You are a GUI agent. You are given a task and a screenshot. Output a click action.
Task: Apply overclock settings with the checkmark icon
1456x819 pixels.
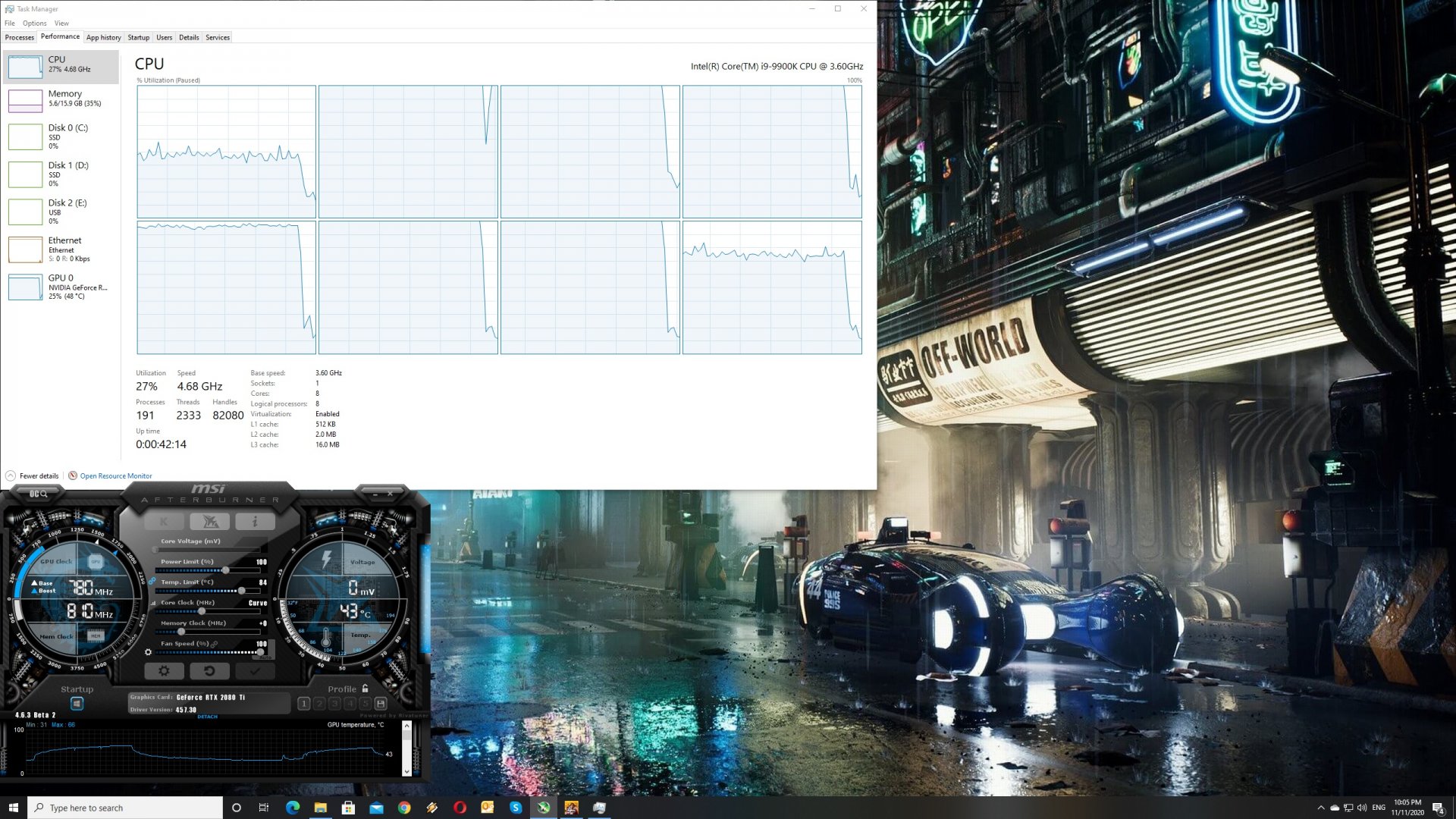(255, 670)
